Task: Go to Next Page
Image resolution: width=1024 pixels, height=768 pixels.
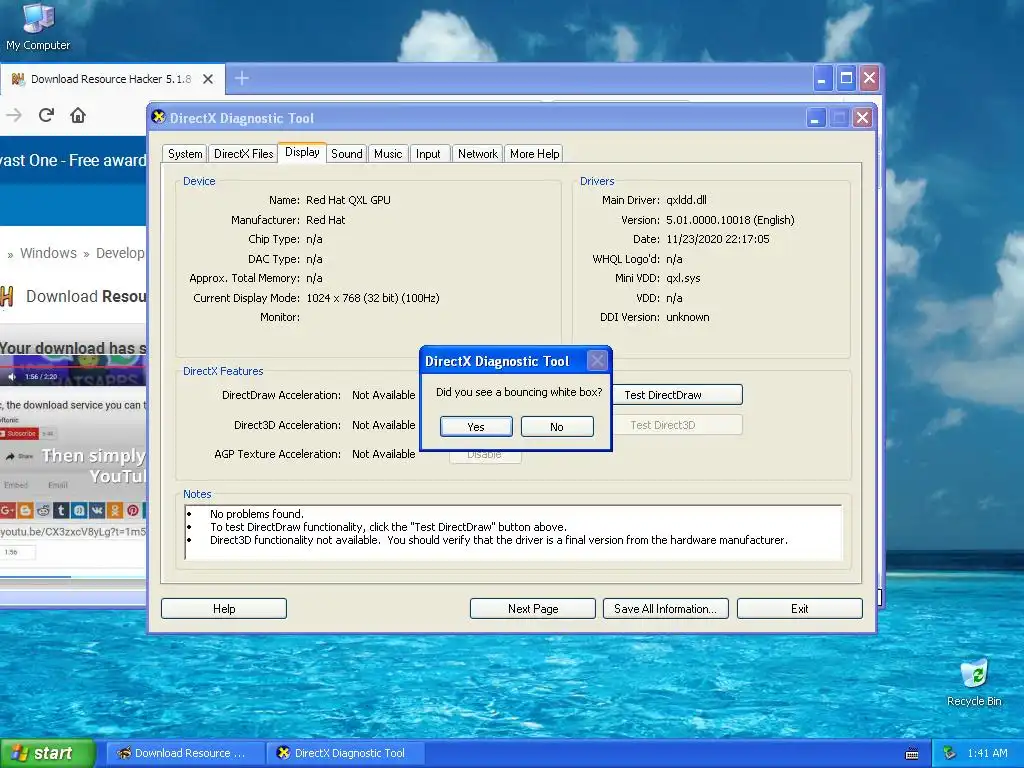Action: click(x=533, y=609)
